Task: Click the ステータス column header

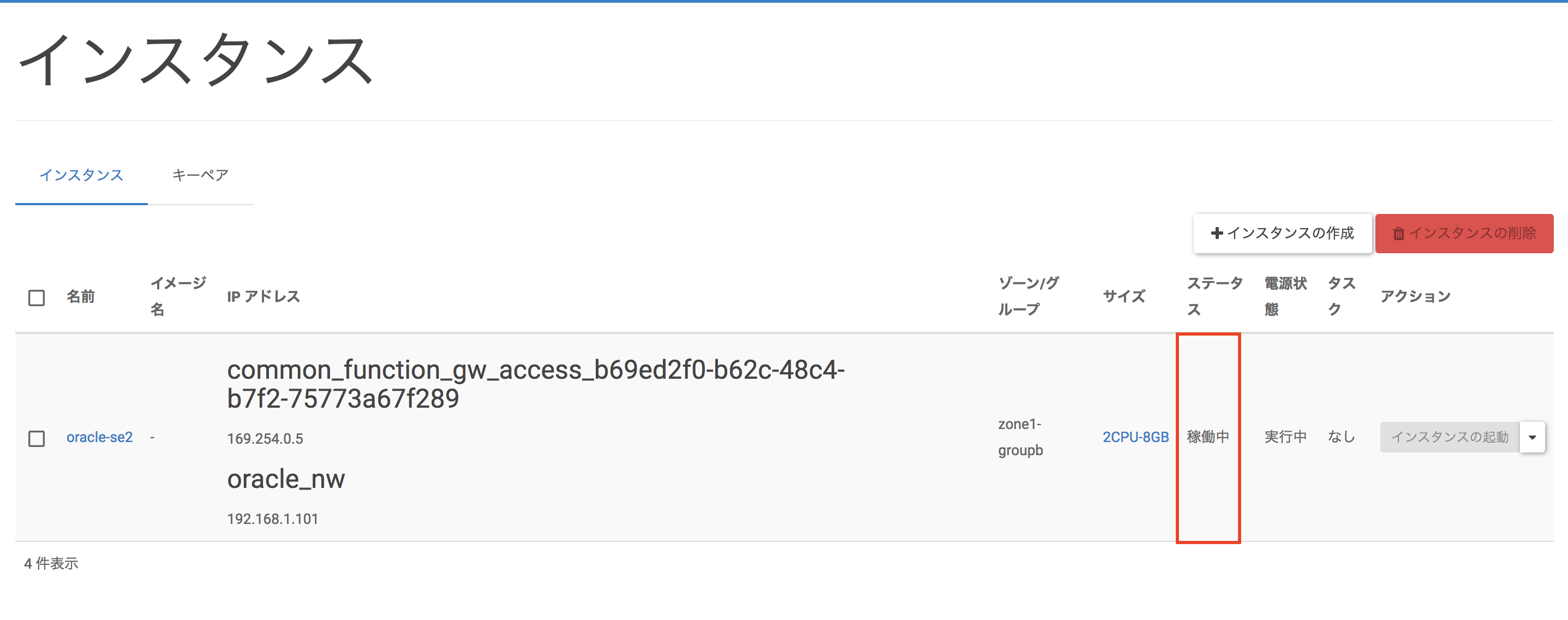Action: click(1214, 296)
